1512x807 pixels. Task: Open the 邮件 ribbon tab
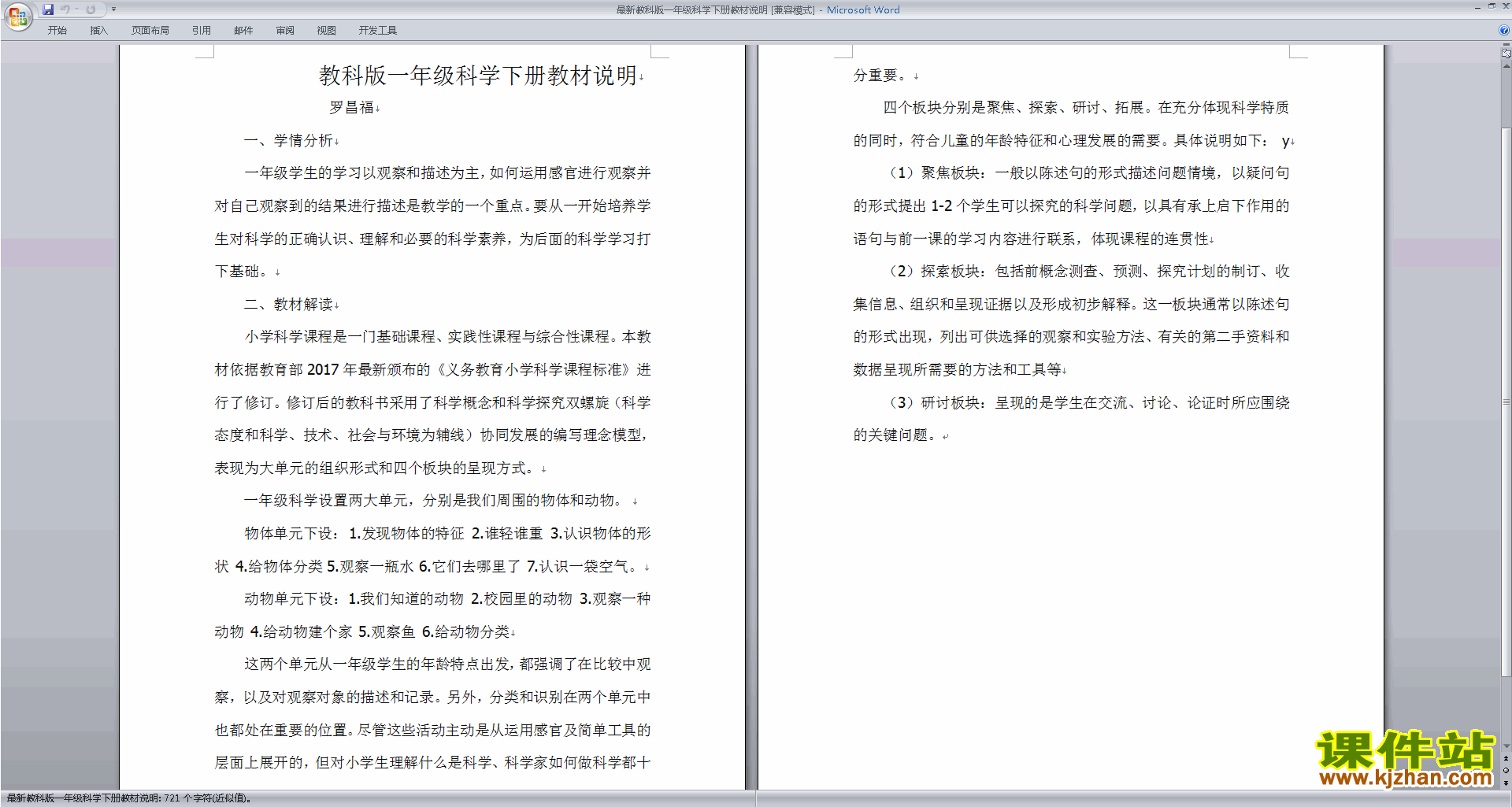tap(243, 31)
